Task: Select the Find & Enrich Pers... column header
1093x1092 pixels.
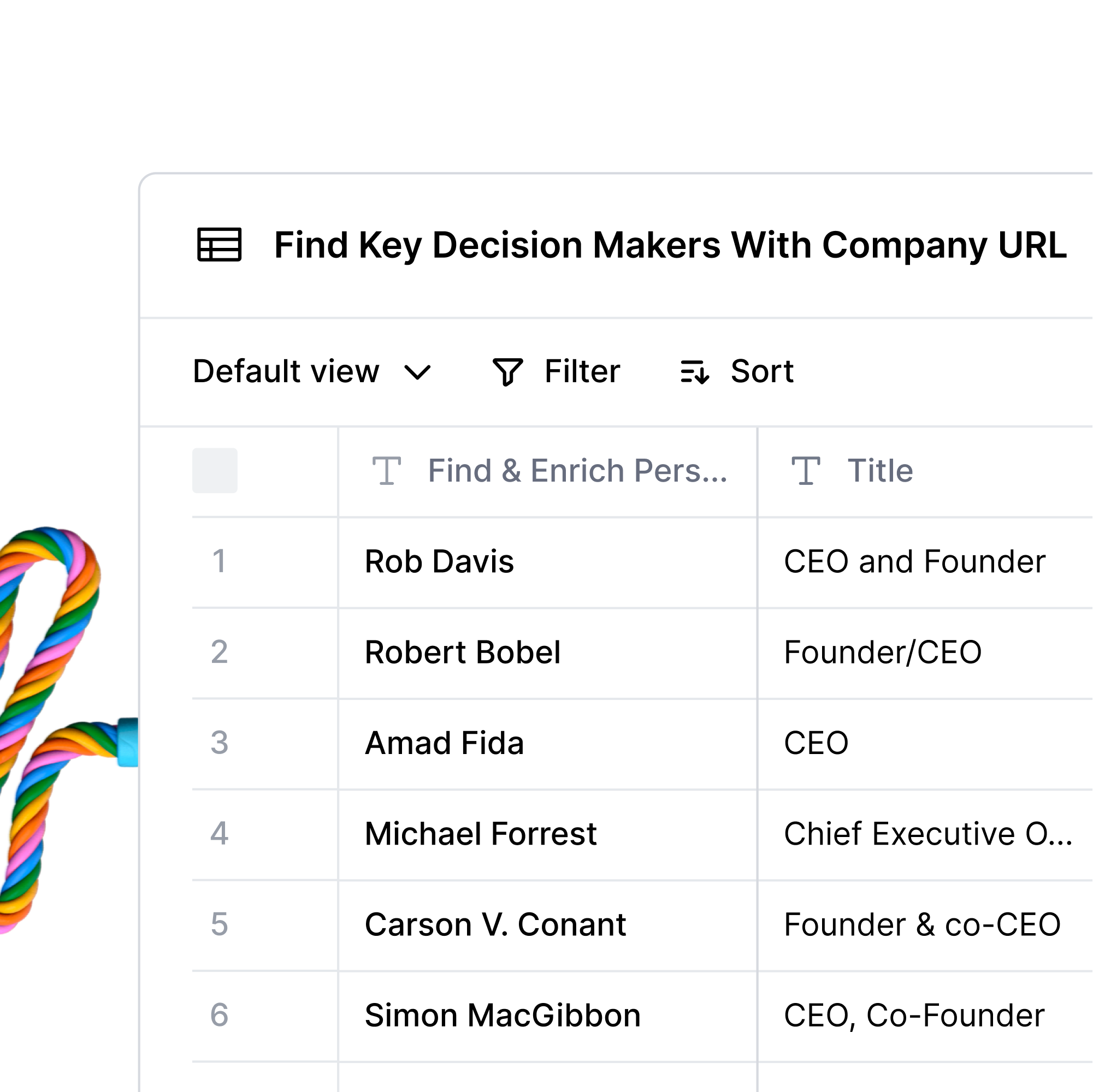Action: click(548, 472)
